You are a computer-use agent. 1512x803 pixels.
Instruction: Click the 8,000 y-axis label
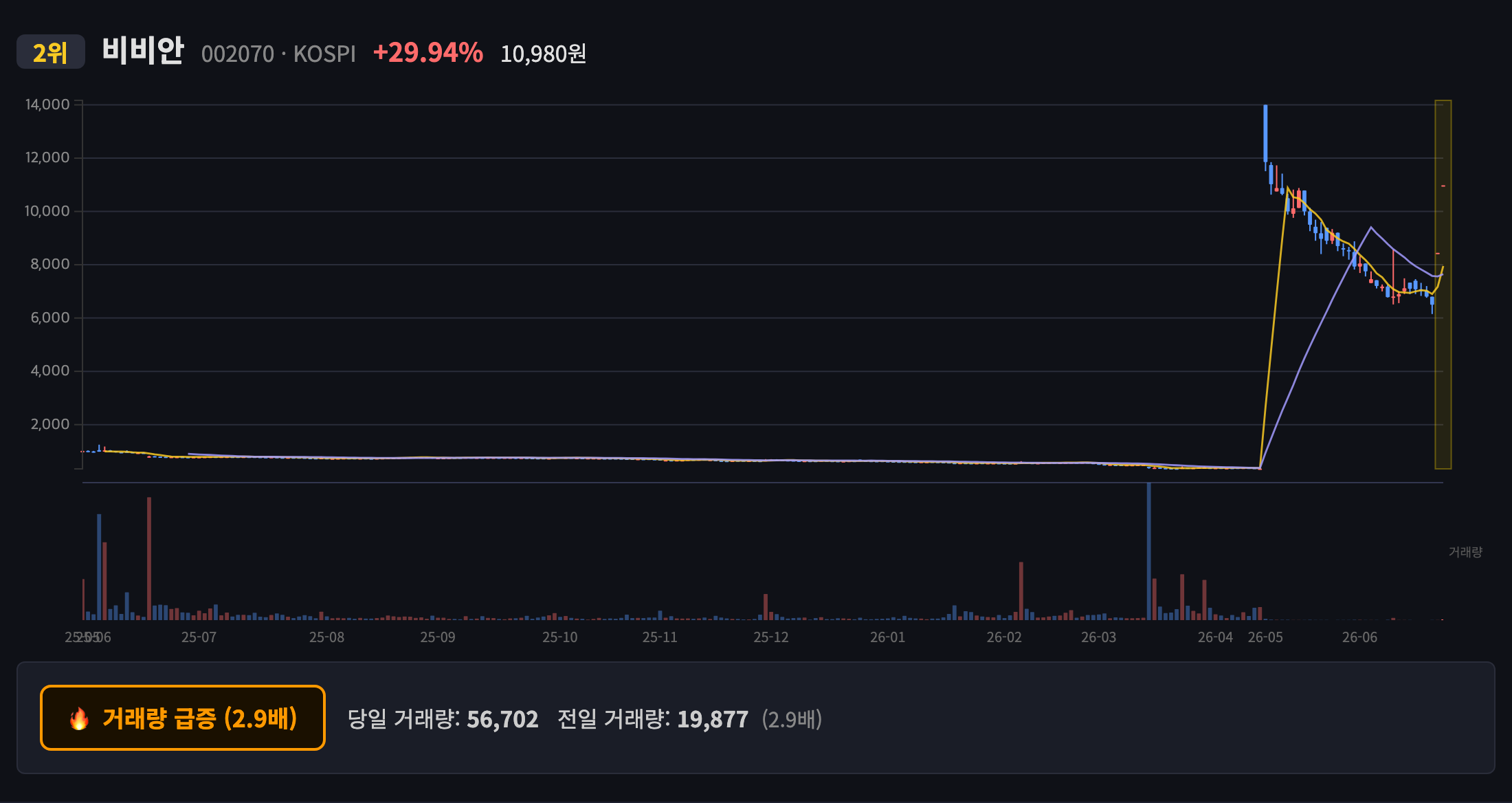(50, 264)
